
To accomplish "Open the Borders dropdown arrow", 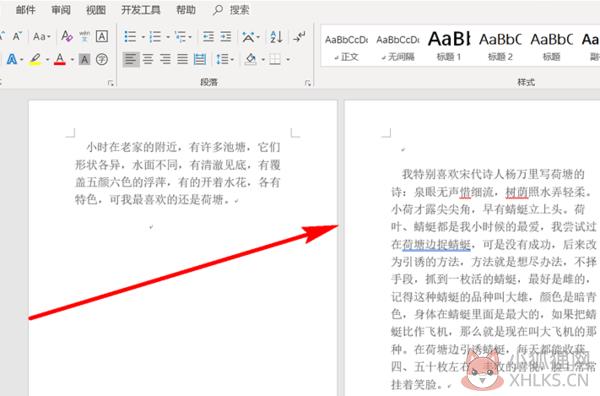I will [x=288, y=60].
